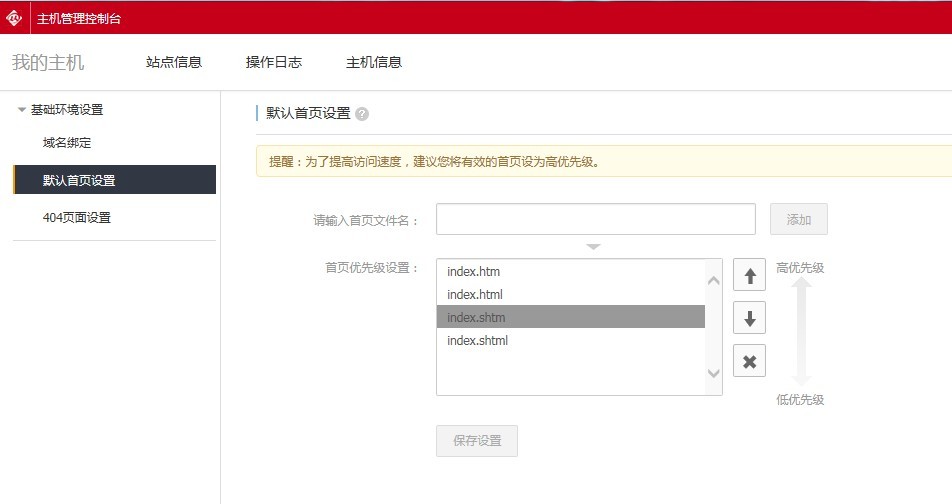Go to 我的主机 page
Viewport: 952px width, 504px height.
[x=48, y=62]
